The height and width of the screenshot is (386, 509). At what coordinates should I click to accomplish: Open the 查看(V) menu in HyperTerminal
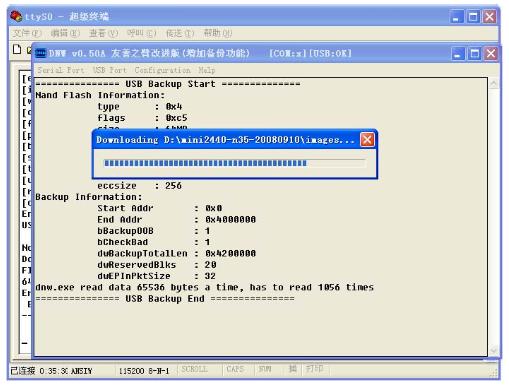104,33
